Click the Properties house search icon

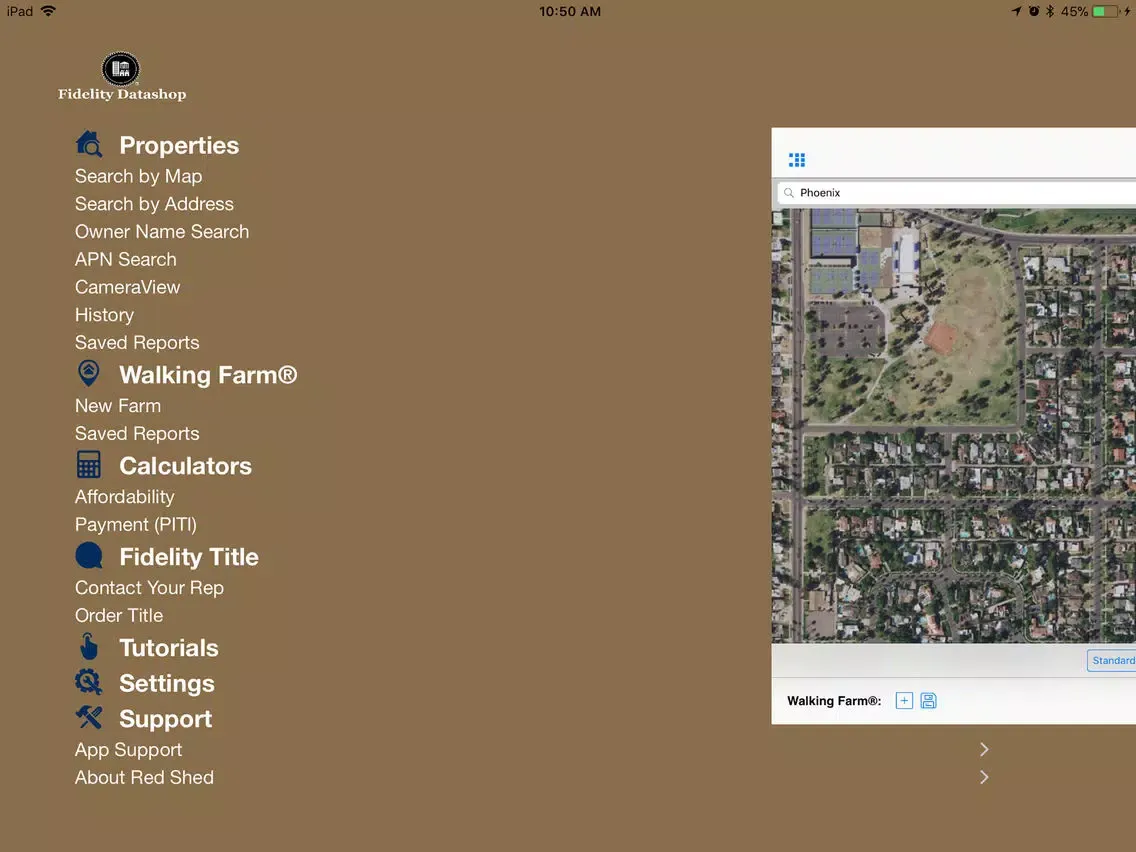point(89,144)
